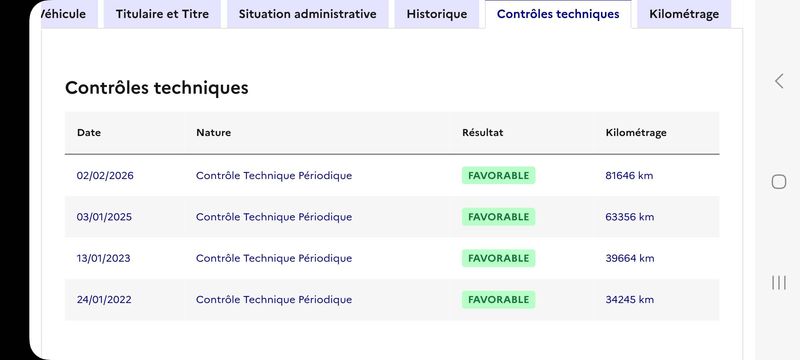Viewport: 800px width, 360px height.
Task: Click the FAVORABLE badge for 13/01/2023
Action: pos(498,258)
